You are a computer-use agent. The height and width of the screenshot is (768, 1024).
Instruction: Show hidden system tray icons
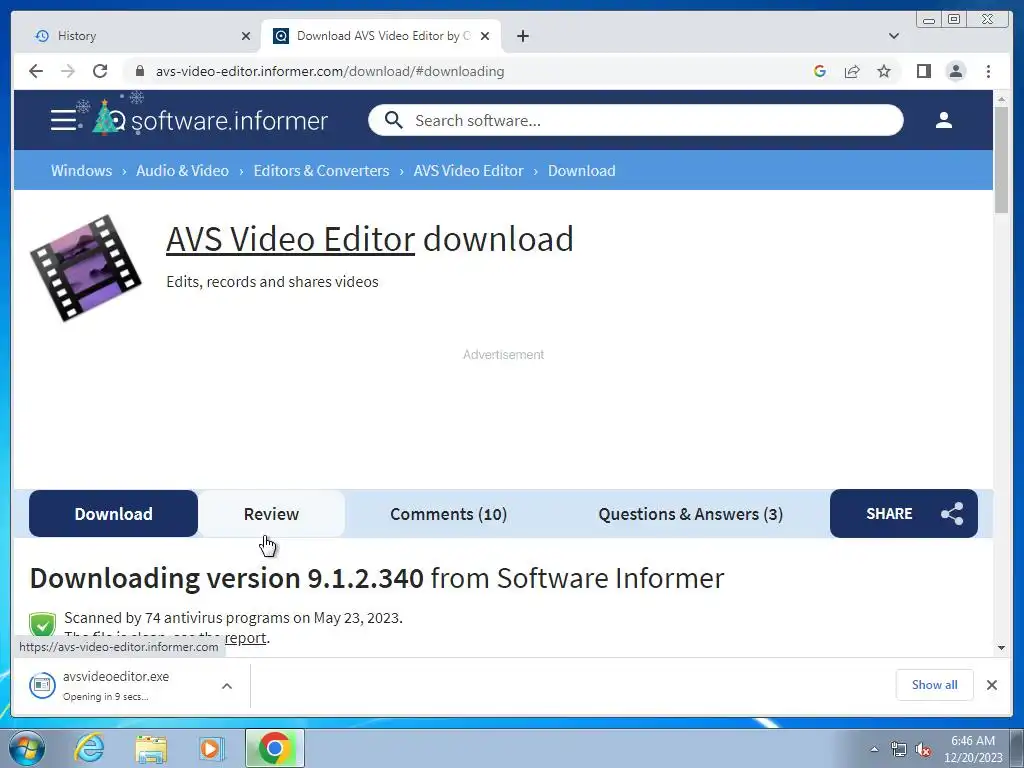point(874,749)
